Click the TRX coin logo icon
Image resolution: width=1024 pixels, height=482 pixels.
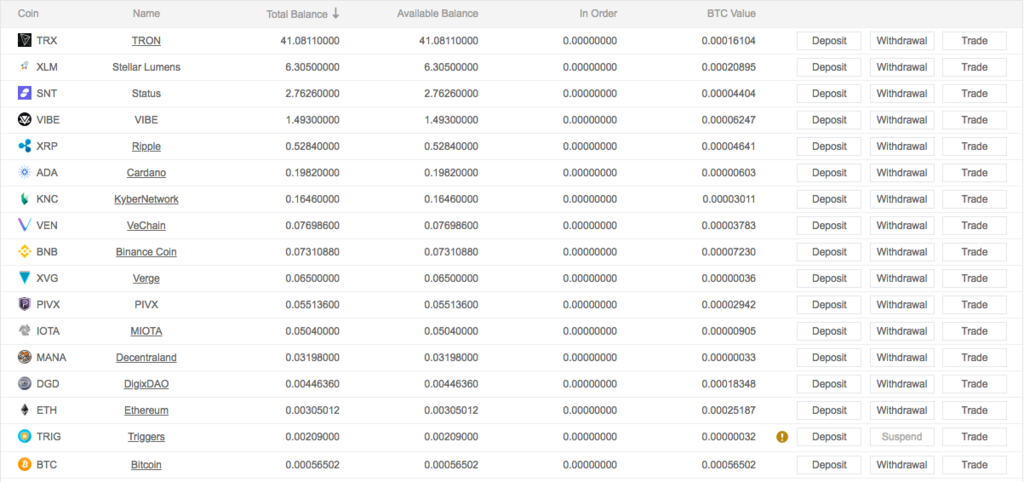click(25, 40)
